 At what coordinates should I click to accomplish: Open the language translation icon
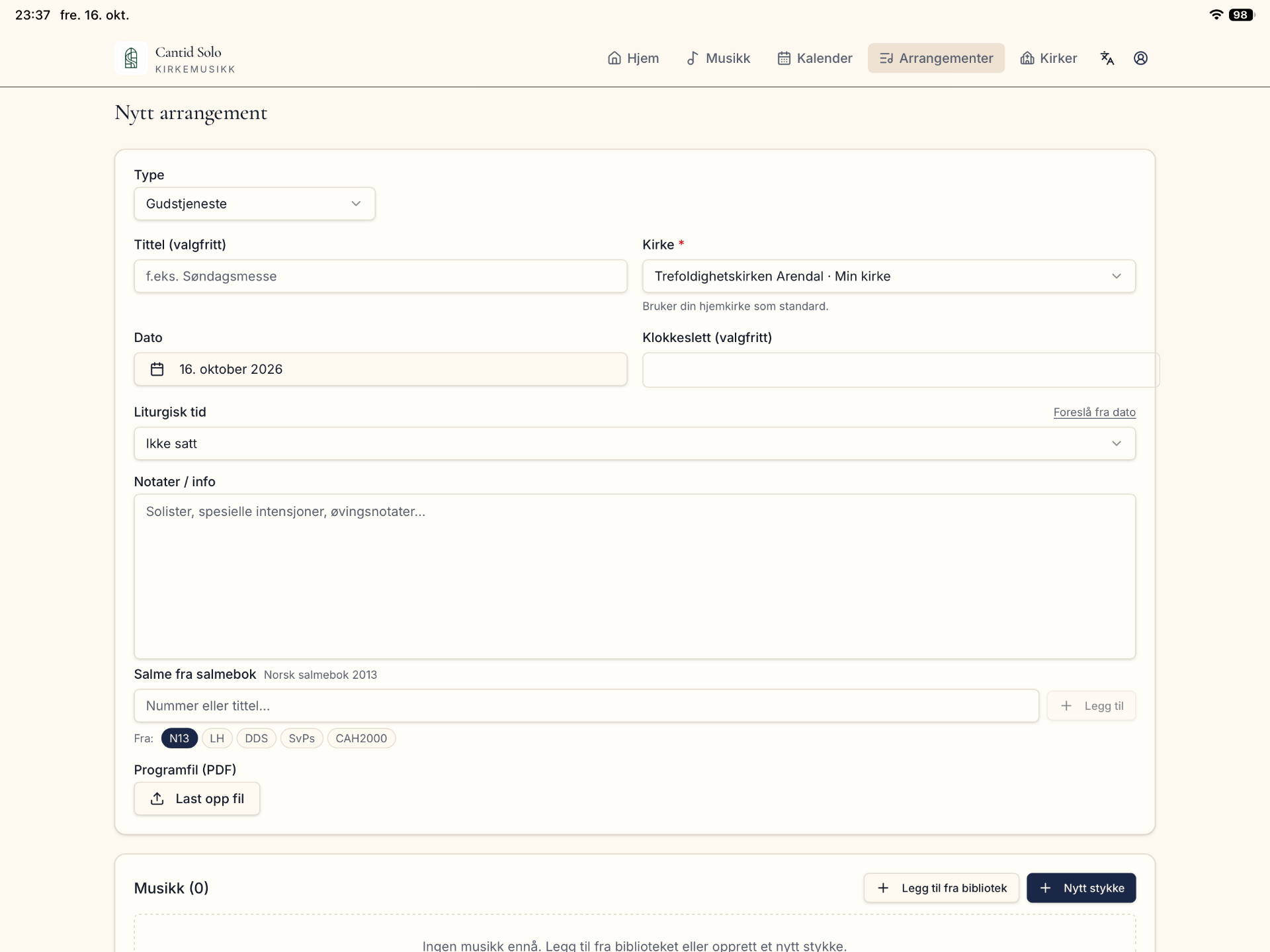click(x=1107, y=58)
